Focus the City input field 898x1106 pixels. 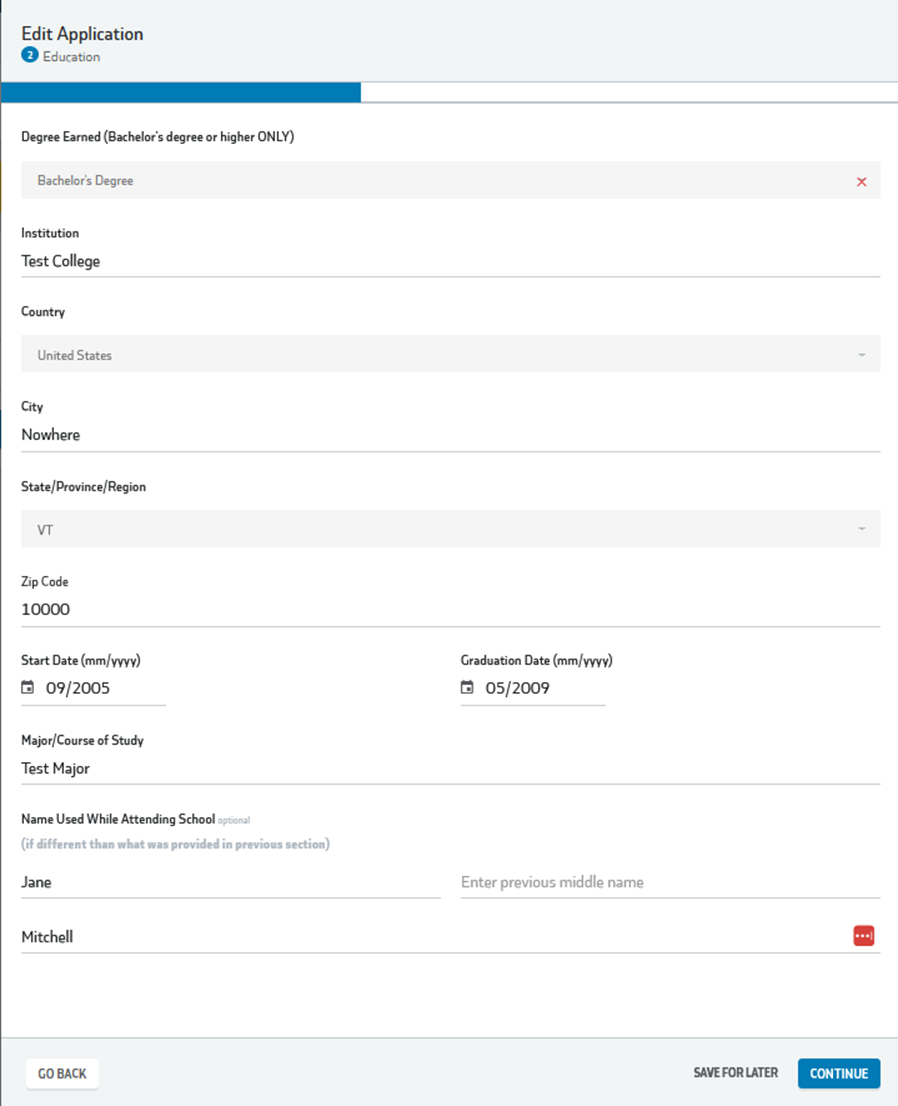coord(450,435)
